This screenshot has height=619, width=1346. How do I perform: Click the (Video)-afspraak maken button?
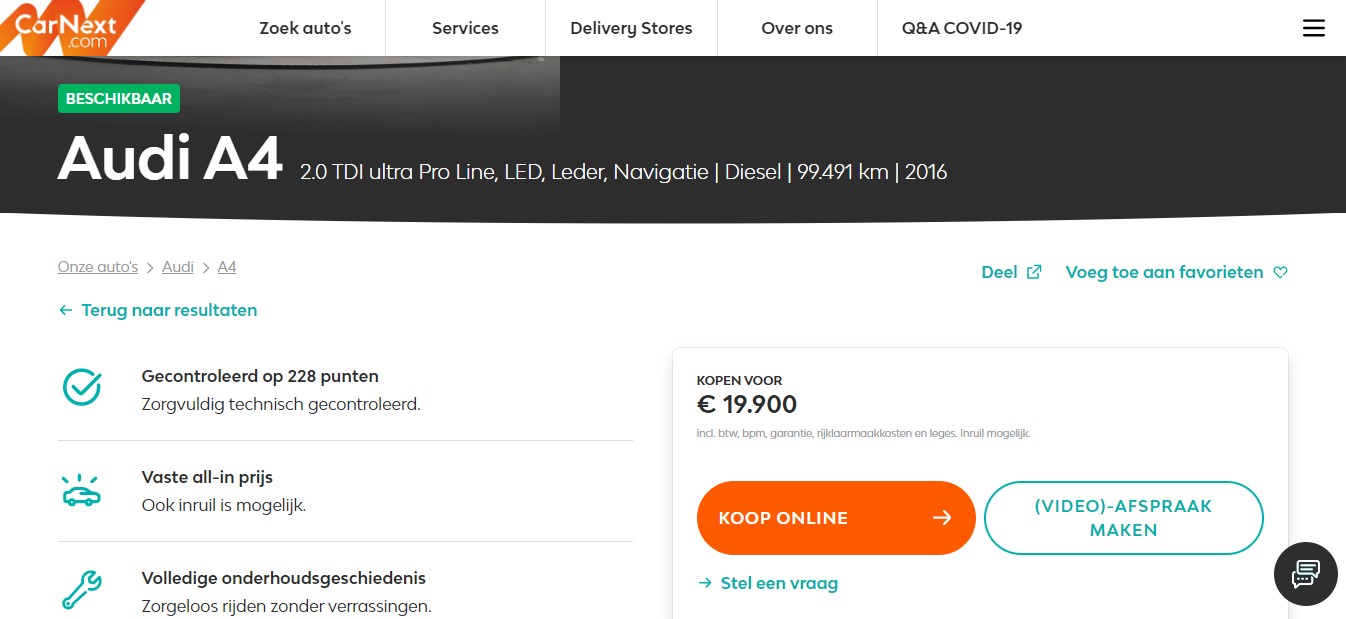click(1123, 518)
